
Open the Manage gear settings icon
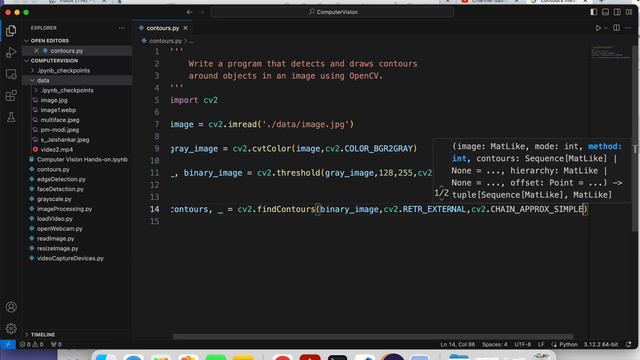11,328
